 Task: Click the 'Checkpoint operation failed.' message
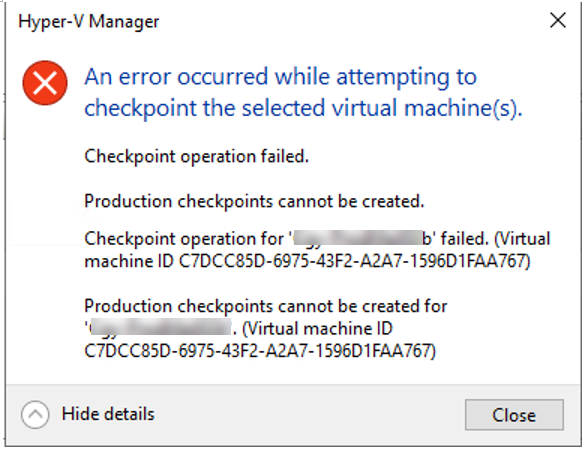tap(197, 156)
